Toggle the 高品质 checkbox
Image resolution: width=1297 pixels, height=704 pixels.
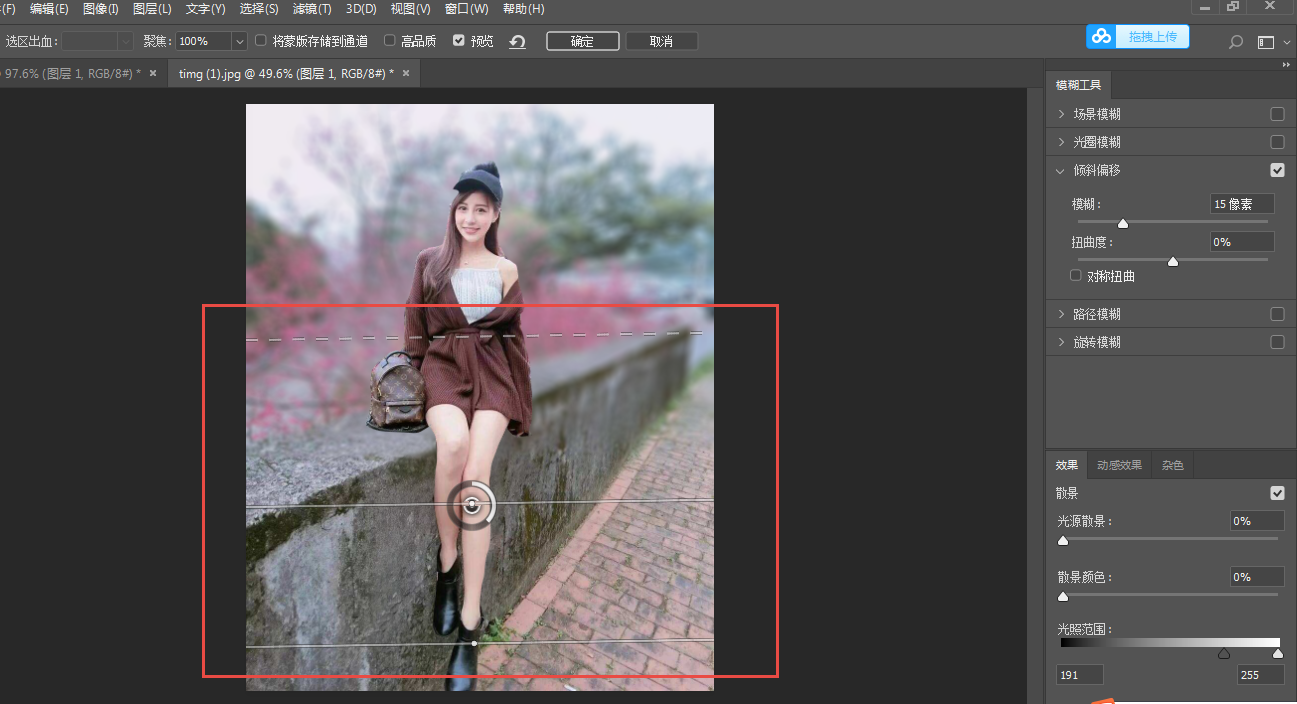pos(390,41)
